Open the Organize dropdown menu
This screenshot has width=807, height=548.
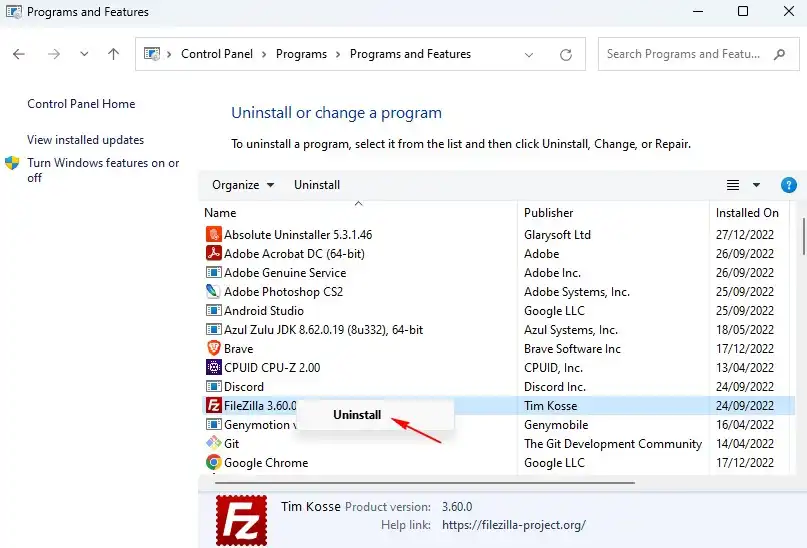pos(243,185)
